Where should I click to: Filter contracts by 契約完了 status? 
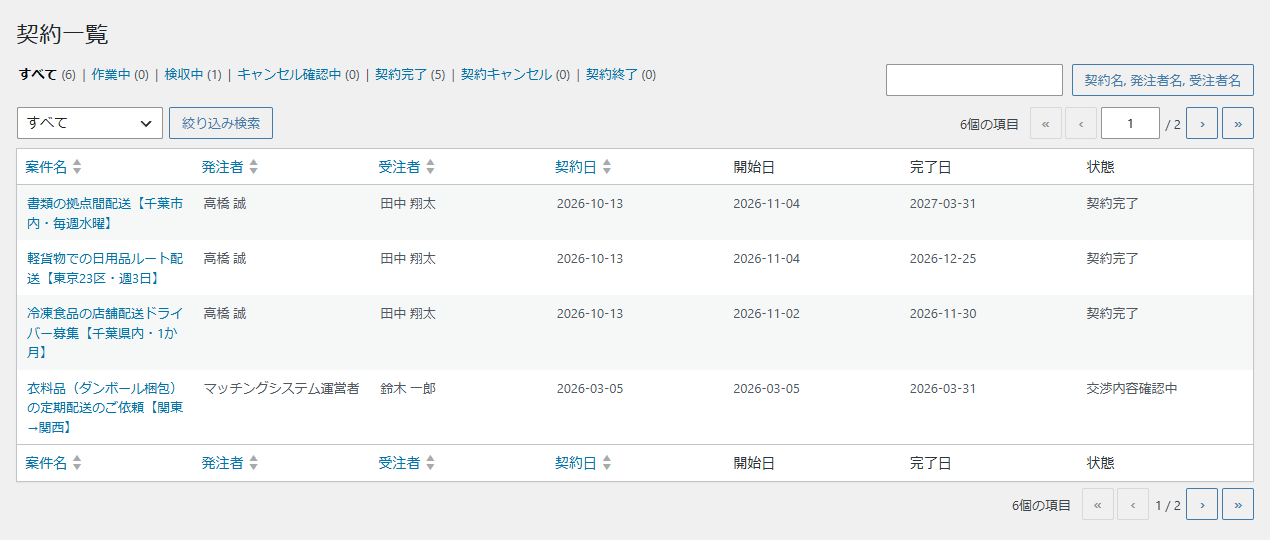point(410,74)
